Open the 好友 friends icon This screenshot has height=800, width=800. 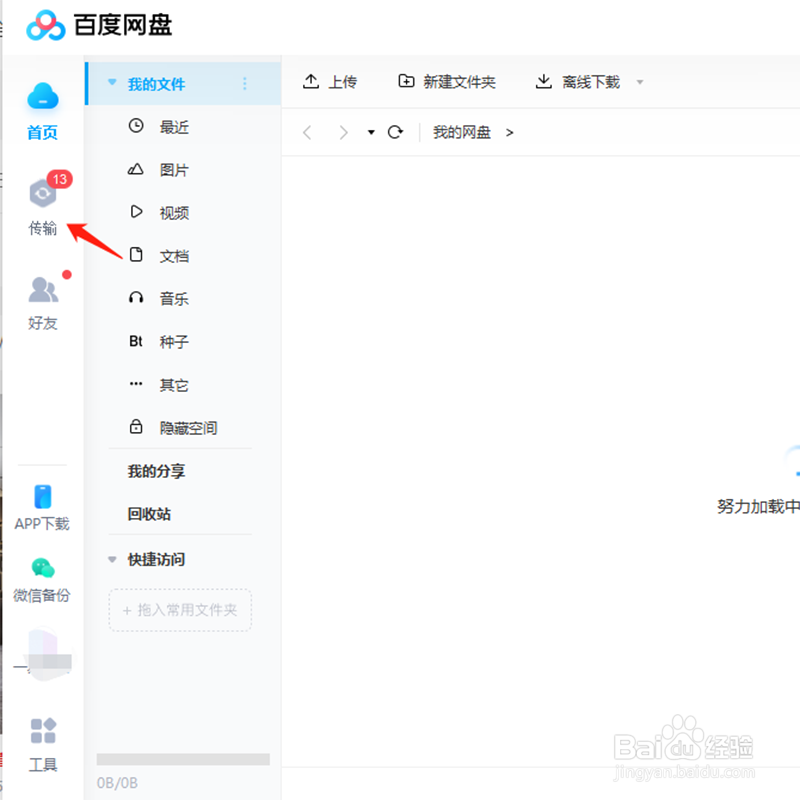(43, 289)
